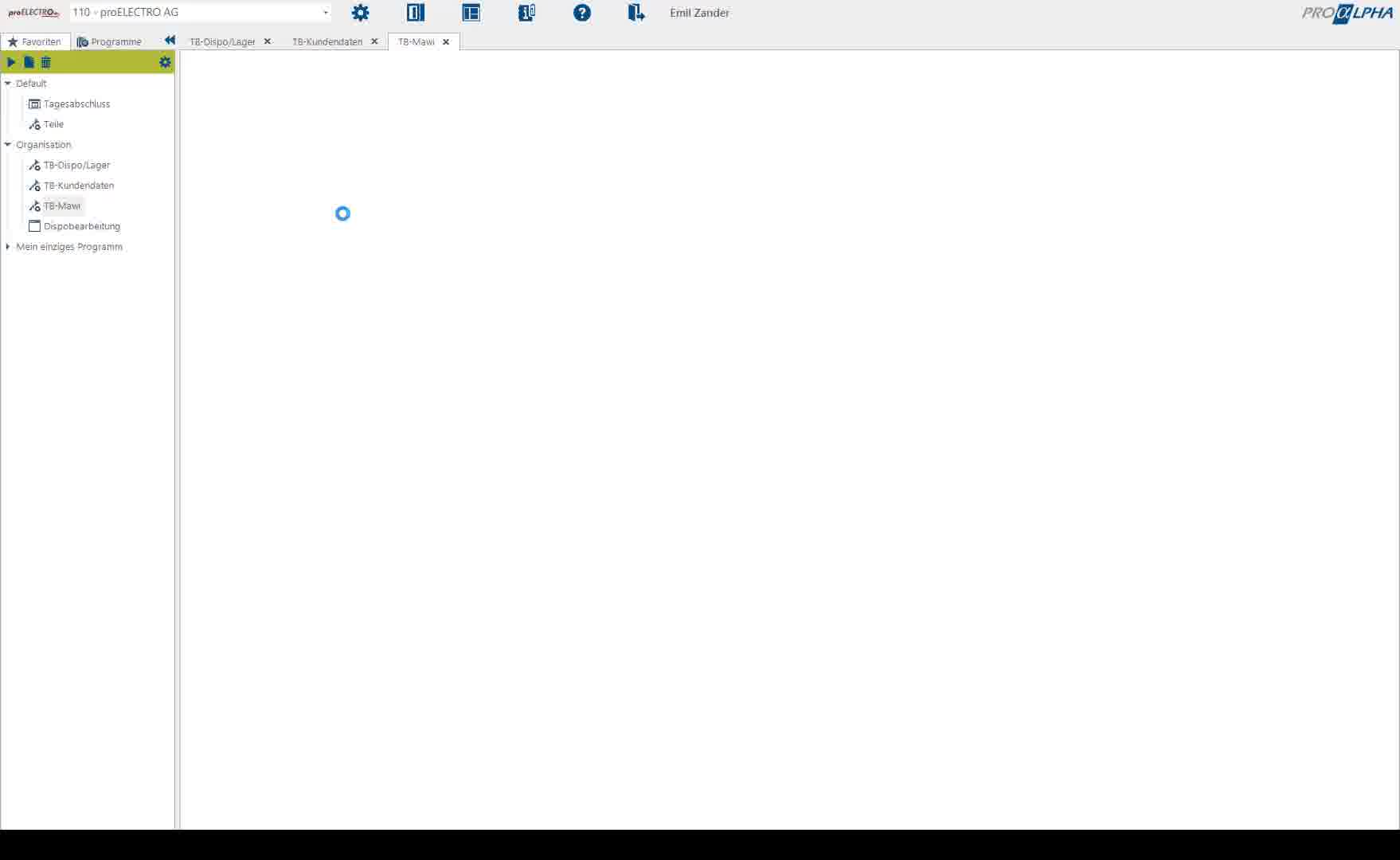The image size is (1400, 860).
Task: Open the settings gear in top toolbar
Action: coord(360,13)
